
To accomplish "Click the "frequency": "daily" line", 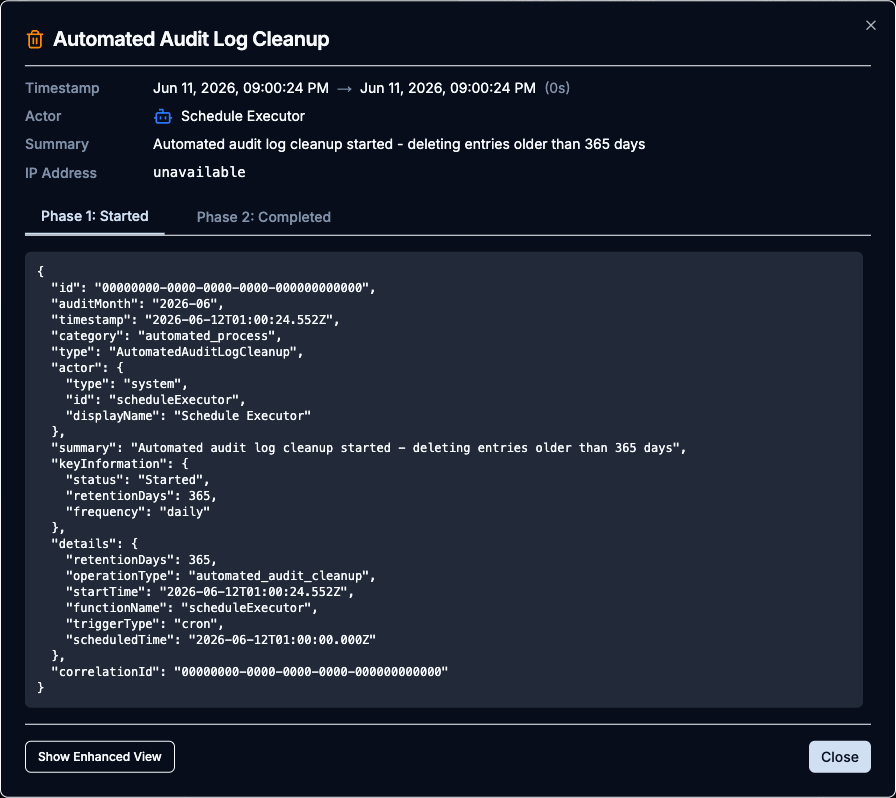I will click(x=138, y=512).
